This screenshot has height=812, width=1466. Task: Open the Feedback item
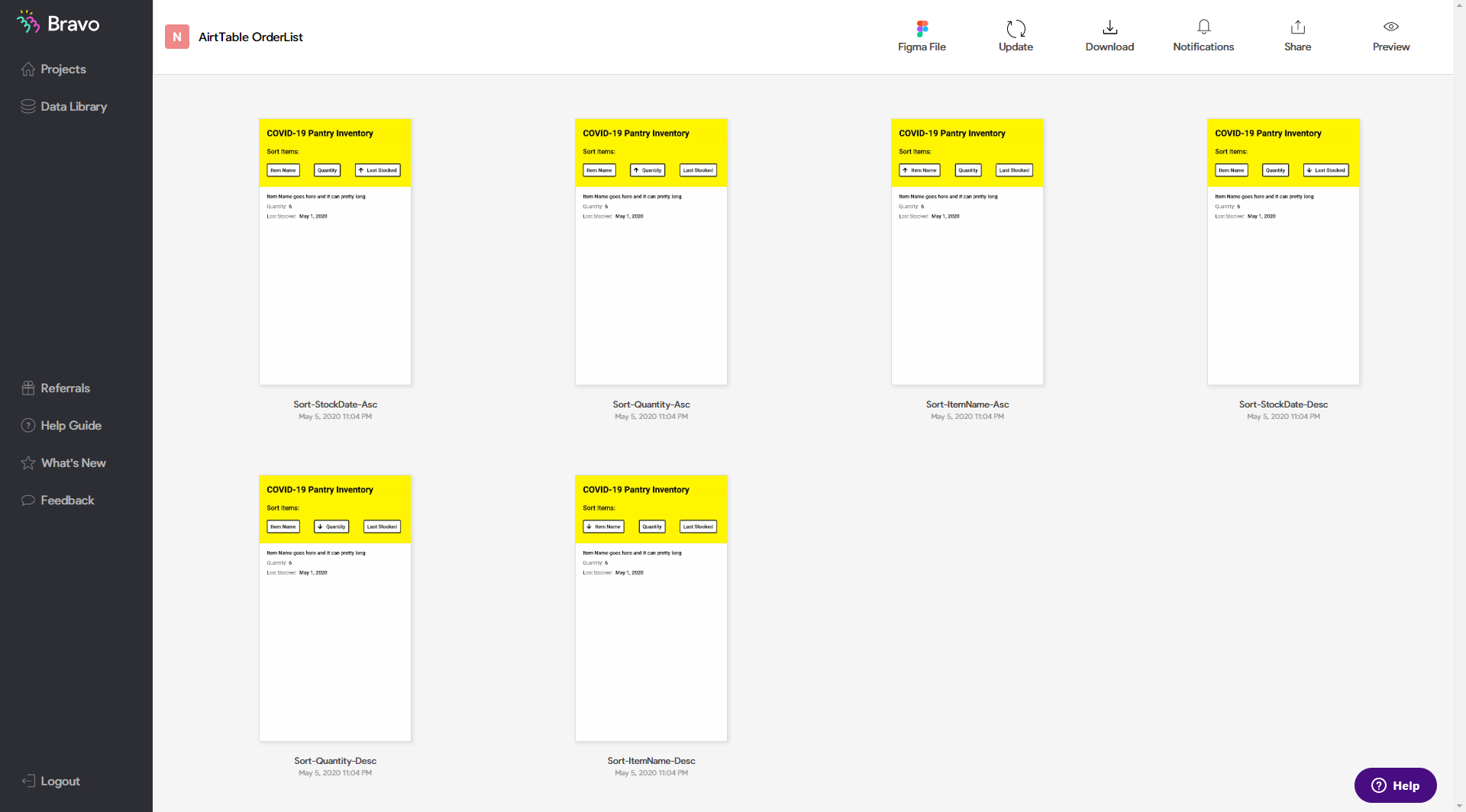pos(67,501)
